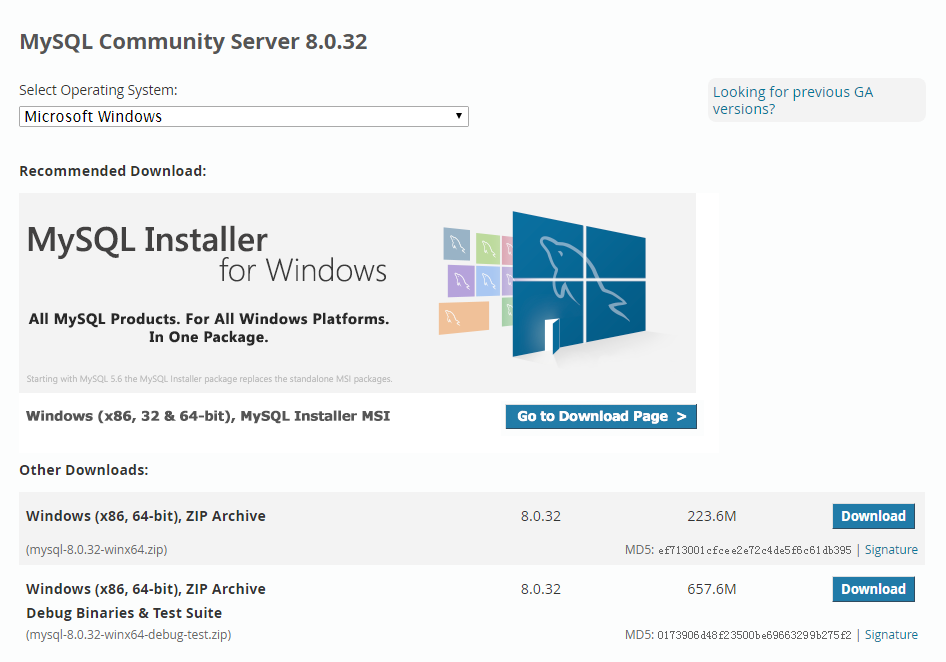Click the Debug Binaries & Test Suite label
Viewport: 946px width, 662px height.
(x=124, y=613)
